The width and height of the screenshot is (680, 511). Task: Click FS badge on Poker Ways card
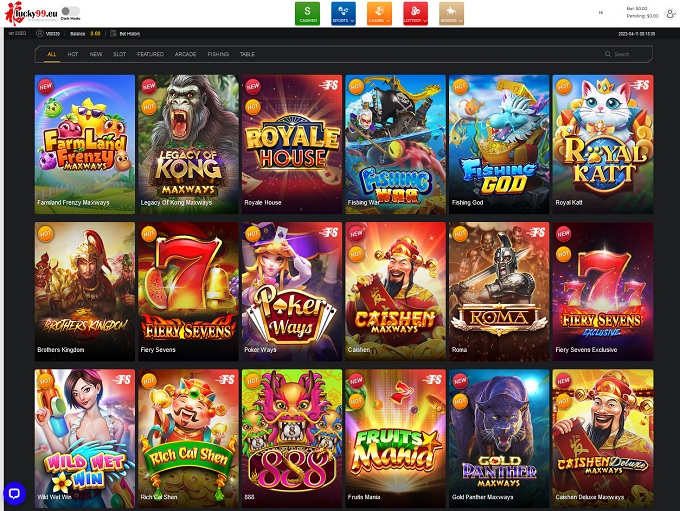tap(328, 233)
